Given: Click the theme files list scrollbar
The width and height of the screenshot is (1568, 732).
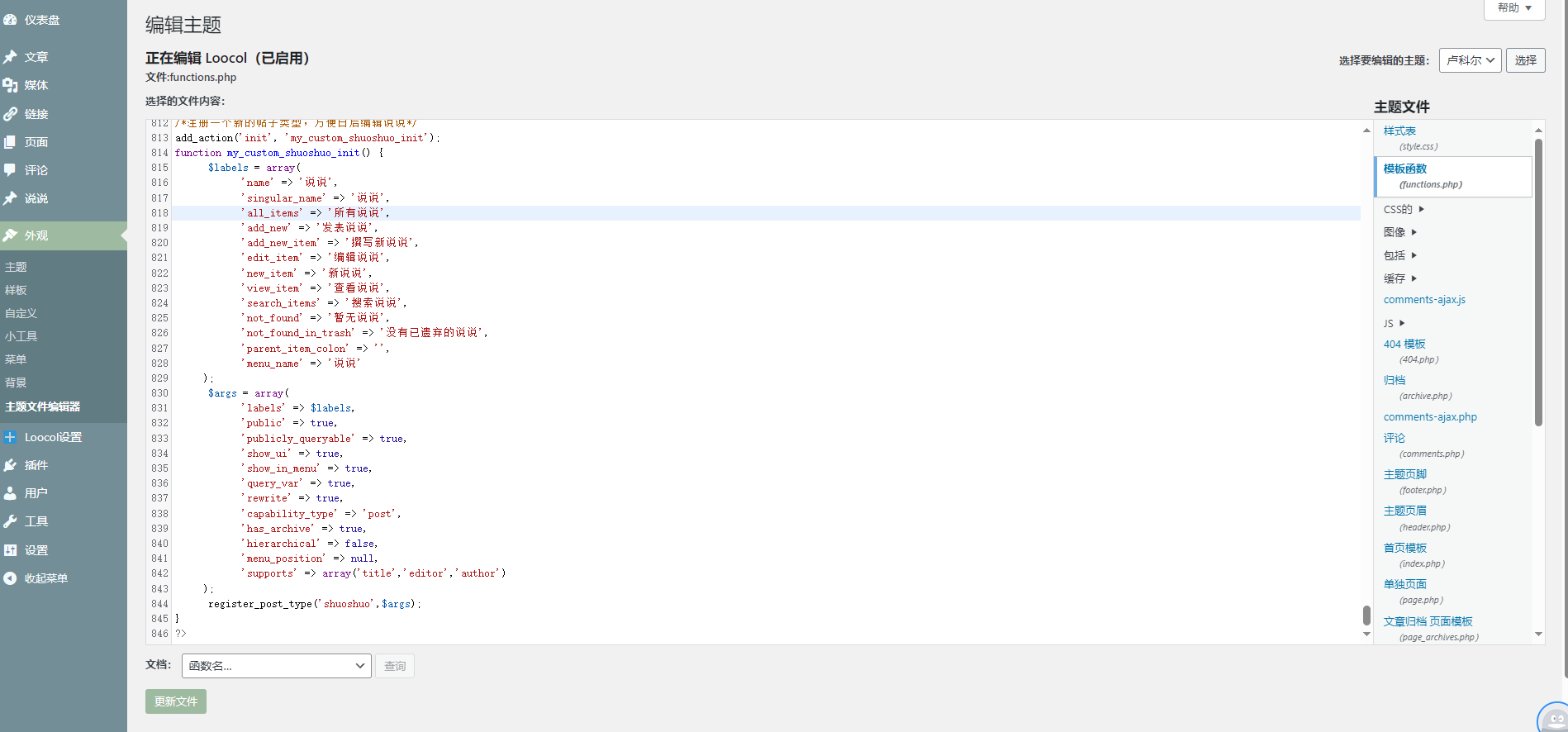Looking at the screenshot, I should 1538,282.
